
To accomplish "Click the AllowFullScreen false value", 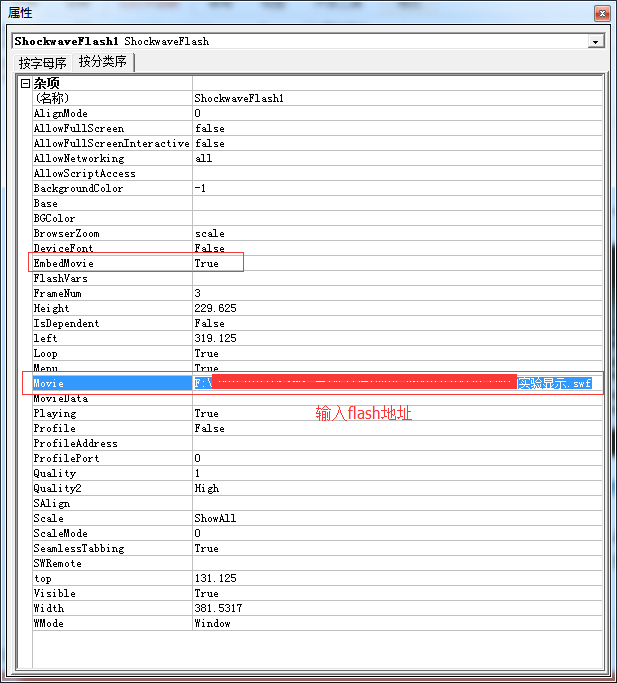I will (397, 128).
